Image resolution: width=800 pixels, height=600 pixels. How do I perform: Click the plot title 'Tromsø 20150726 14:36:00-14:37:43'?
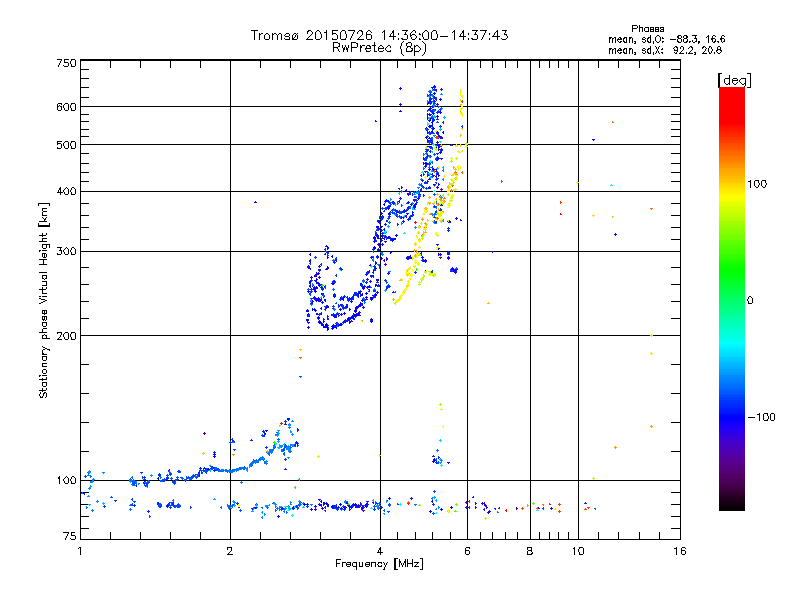[x=379, y=35]
